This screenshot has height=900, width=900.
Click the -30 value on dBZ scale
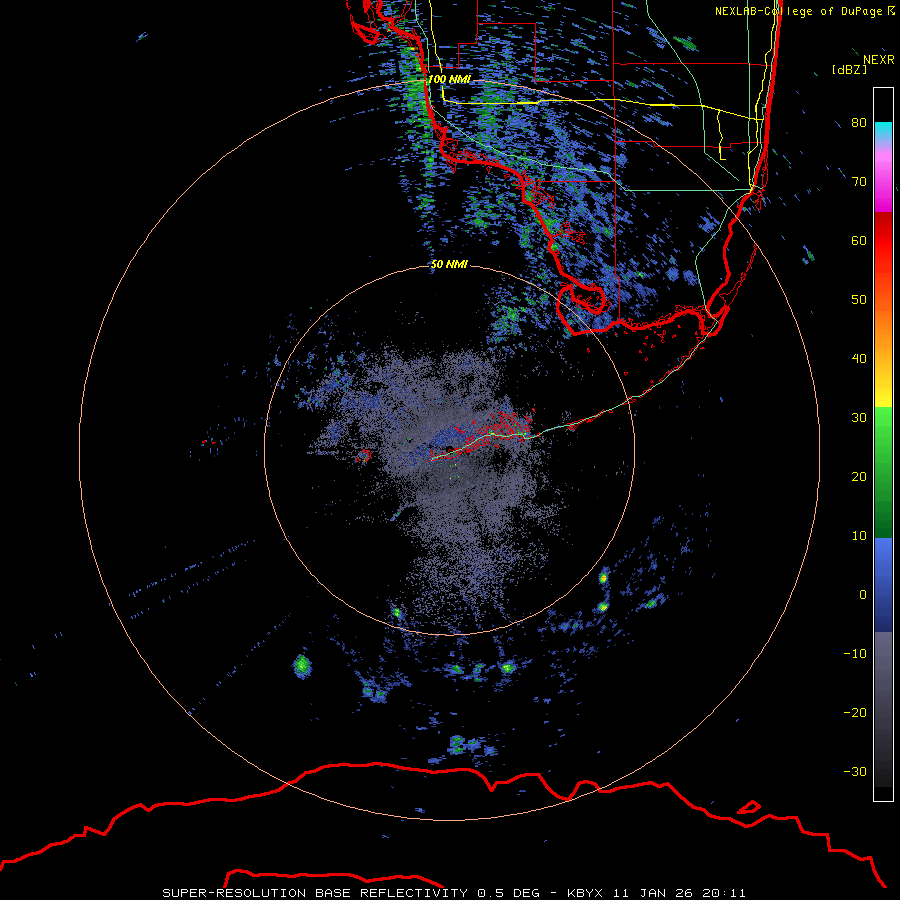coord(855,772)
